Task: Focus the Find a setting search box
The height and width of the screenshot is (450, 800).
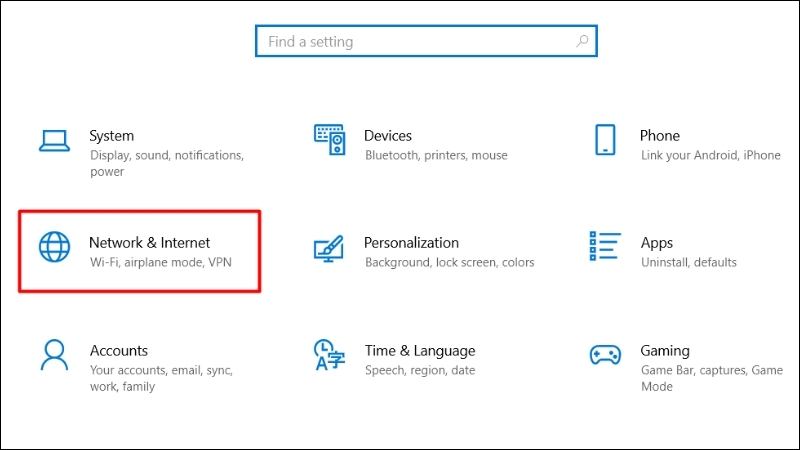Action: pyautogui.click(x=426, y=41)
